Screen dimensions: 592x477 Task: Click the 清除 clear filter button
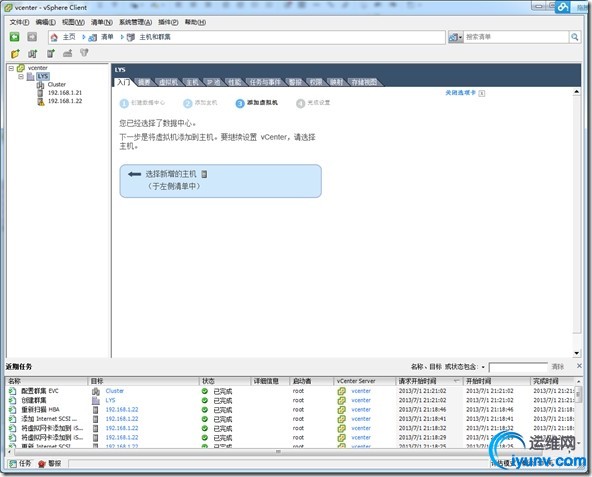558,367
